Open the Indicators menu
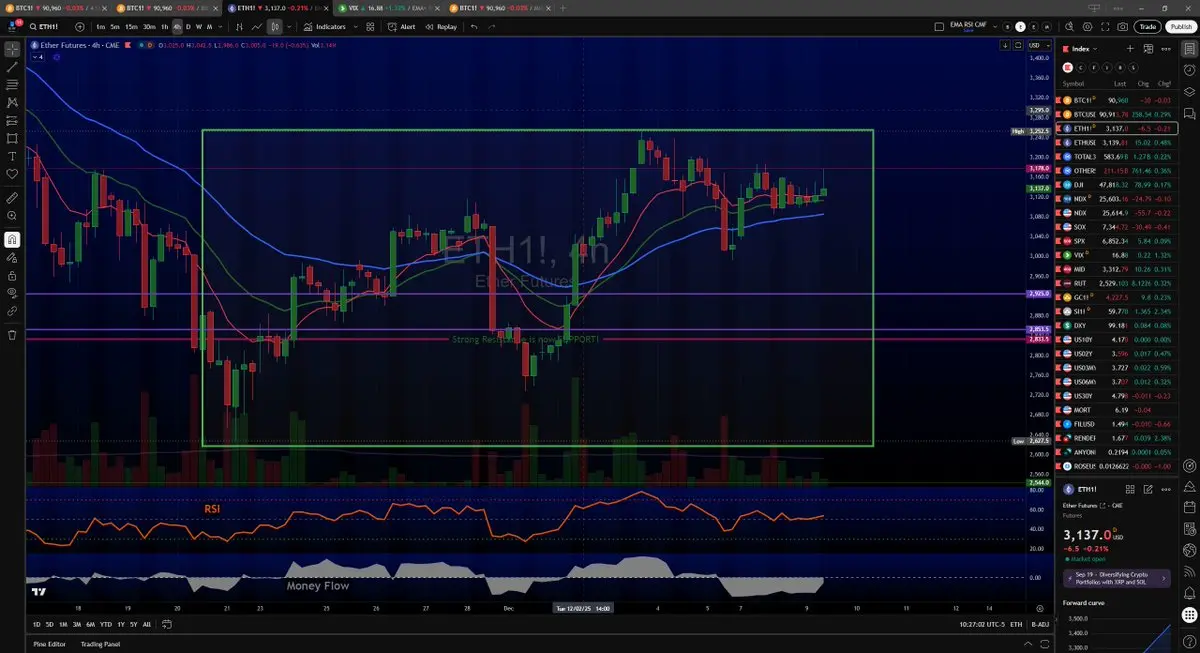 point(325,27)
